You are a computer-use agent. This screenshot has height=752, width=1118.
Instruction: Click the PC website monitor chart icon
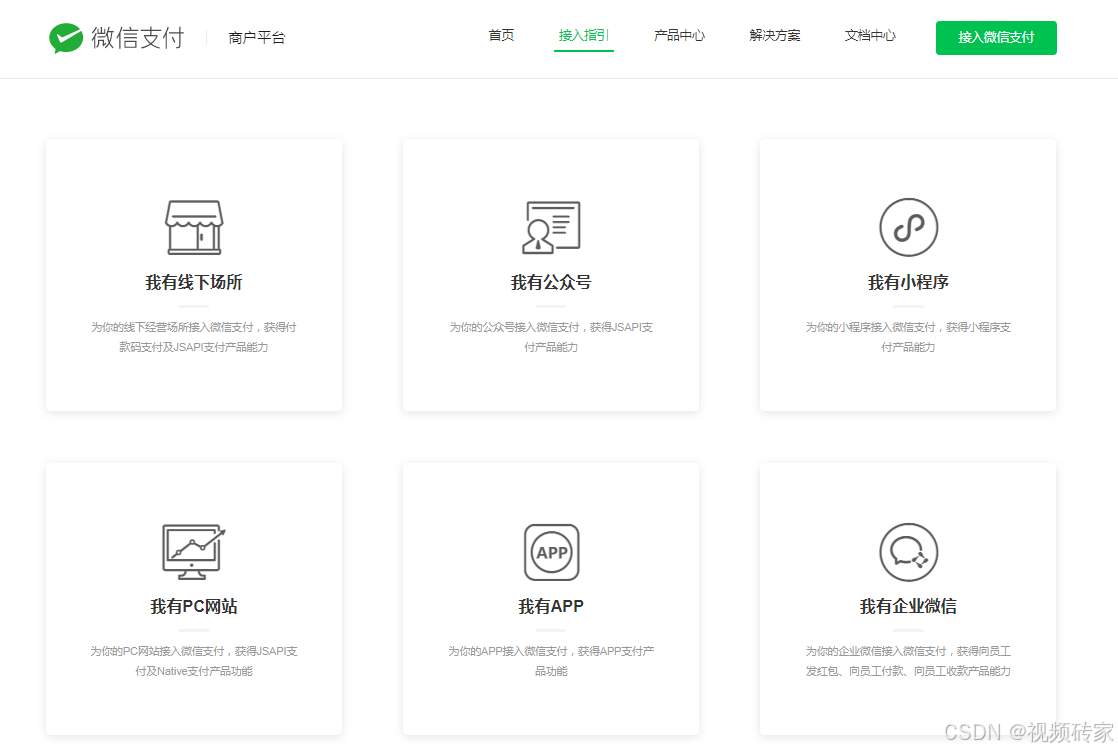[194, 552]
